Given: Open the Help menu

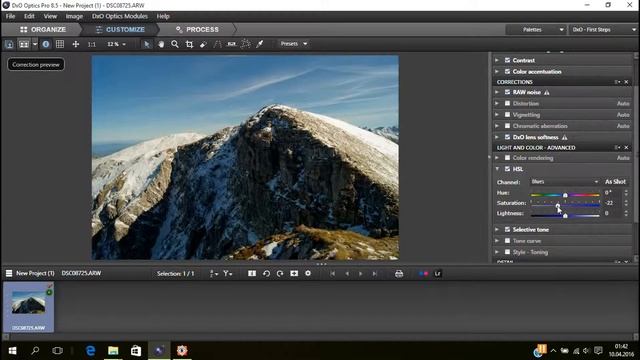Looking at the screenshot, I should (163, 16).
